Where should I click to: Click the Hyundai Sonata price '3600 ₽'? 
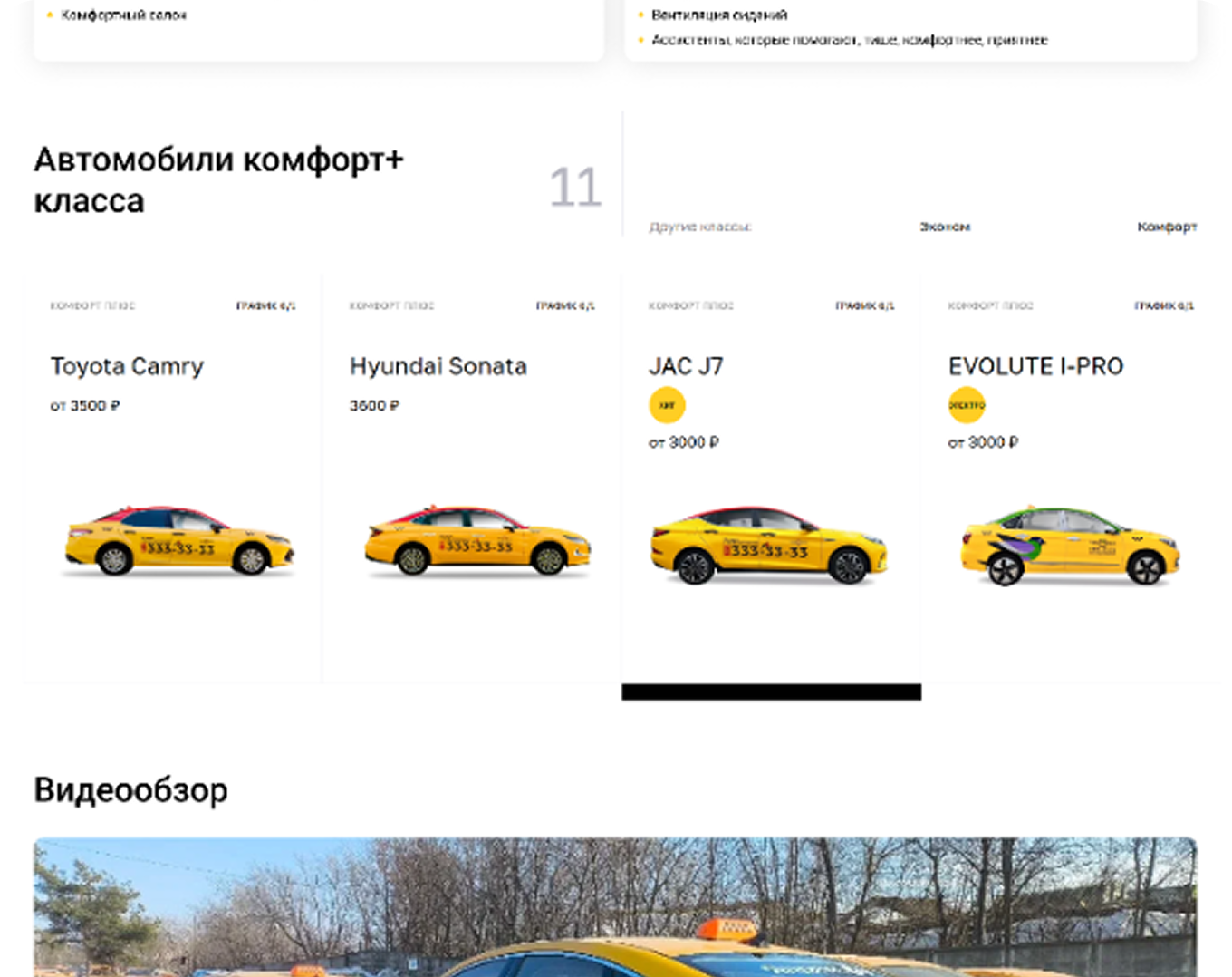tap(374, 406)
